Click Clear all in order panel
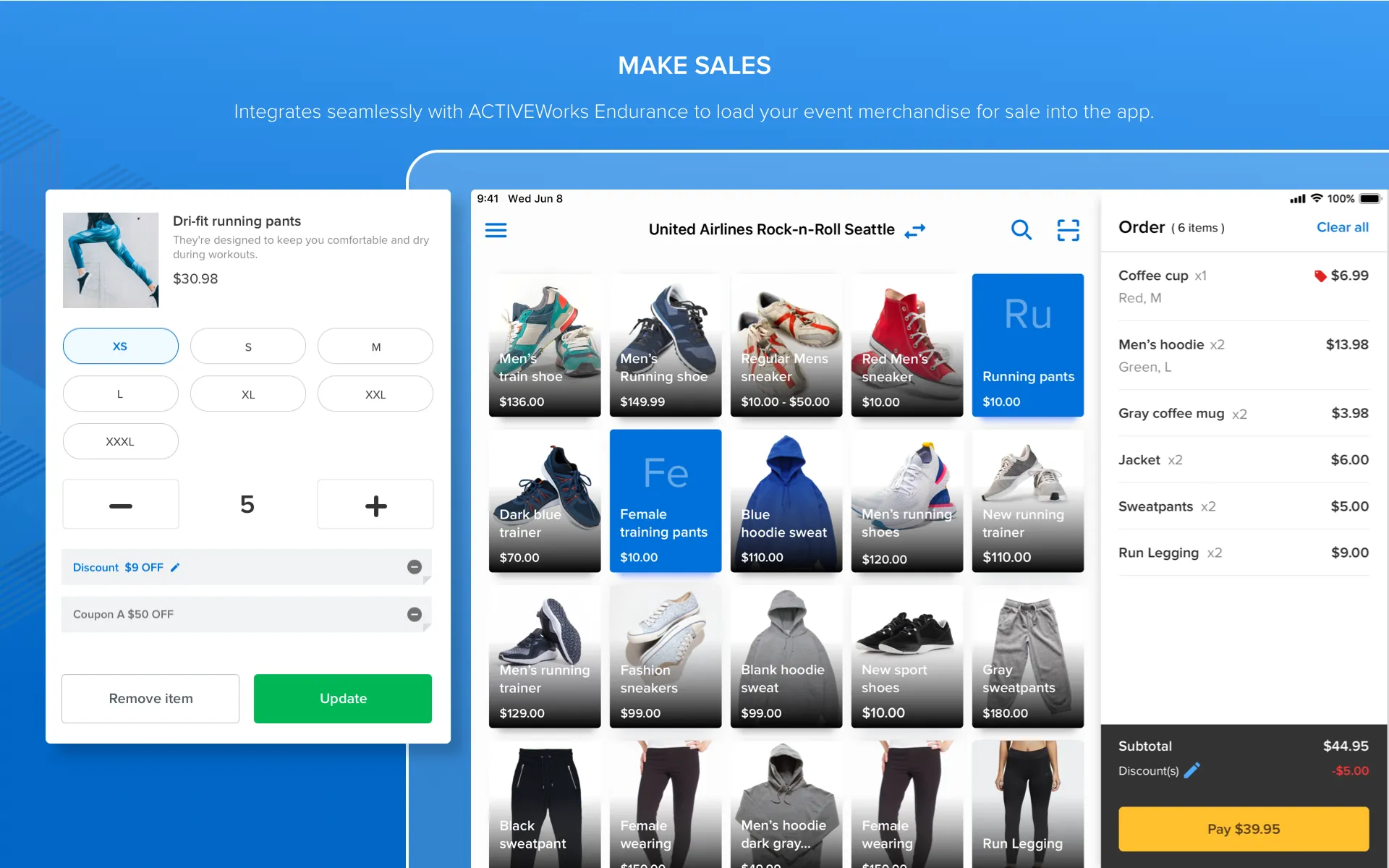 pos(1343,227)
